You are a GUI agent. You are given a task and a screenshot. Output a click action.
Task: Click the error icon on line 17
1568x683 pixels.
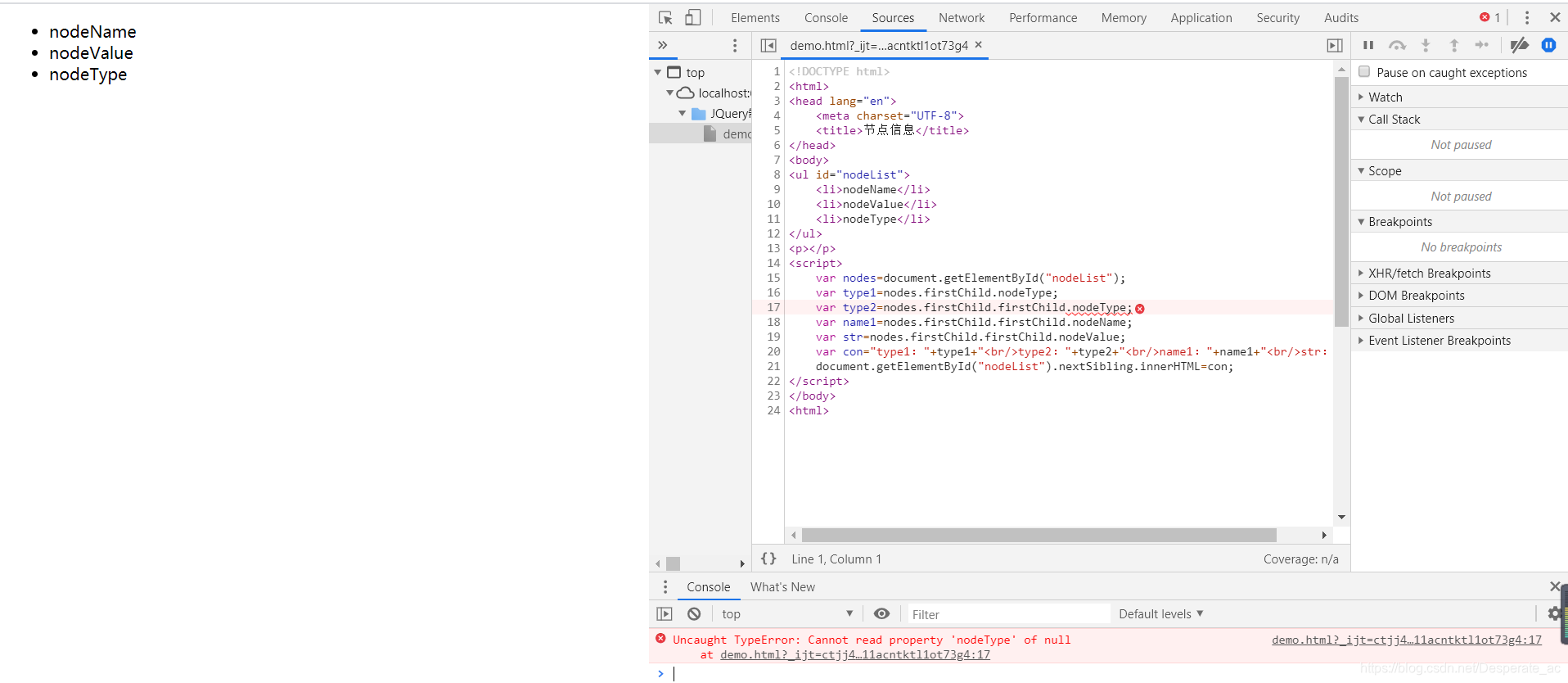click(1140, 309)
